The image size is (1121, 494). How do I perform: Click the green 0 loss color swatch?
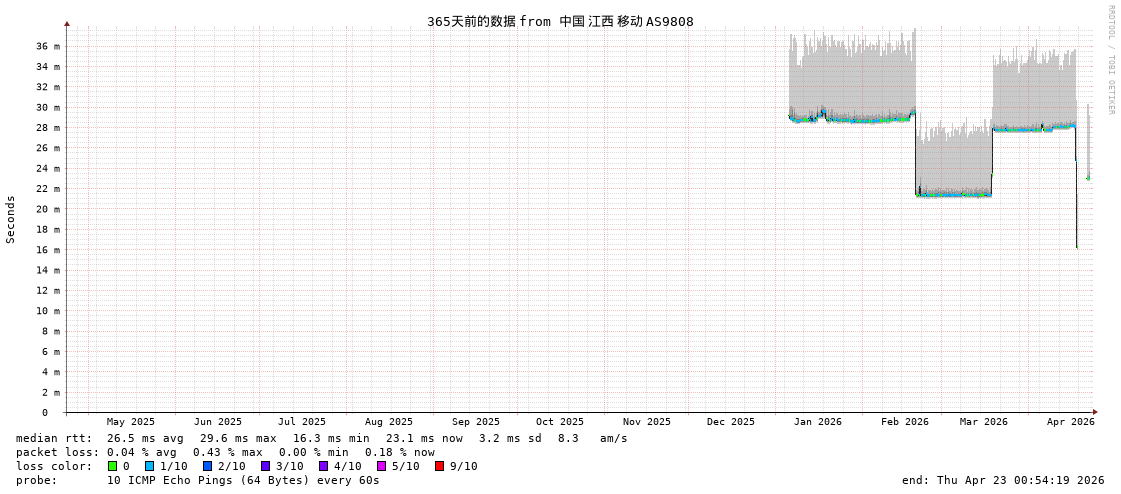pos(113,466)
